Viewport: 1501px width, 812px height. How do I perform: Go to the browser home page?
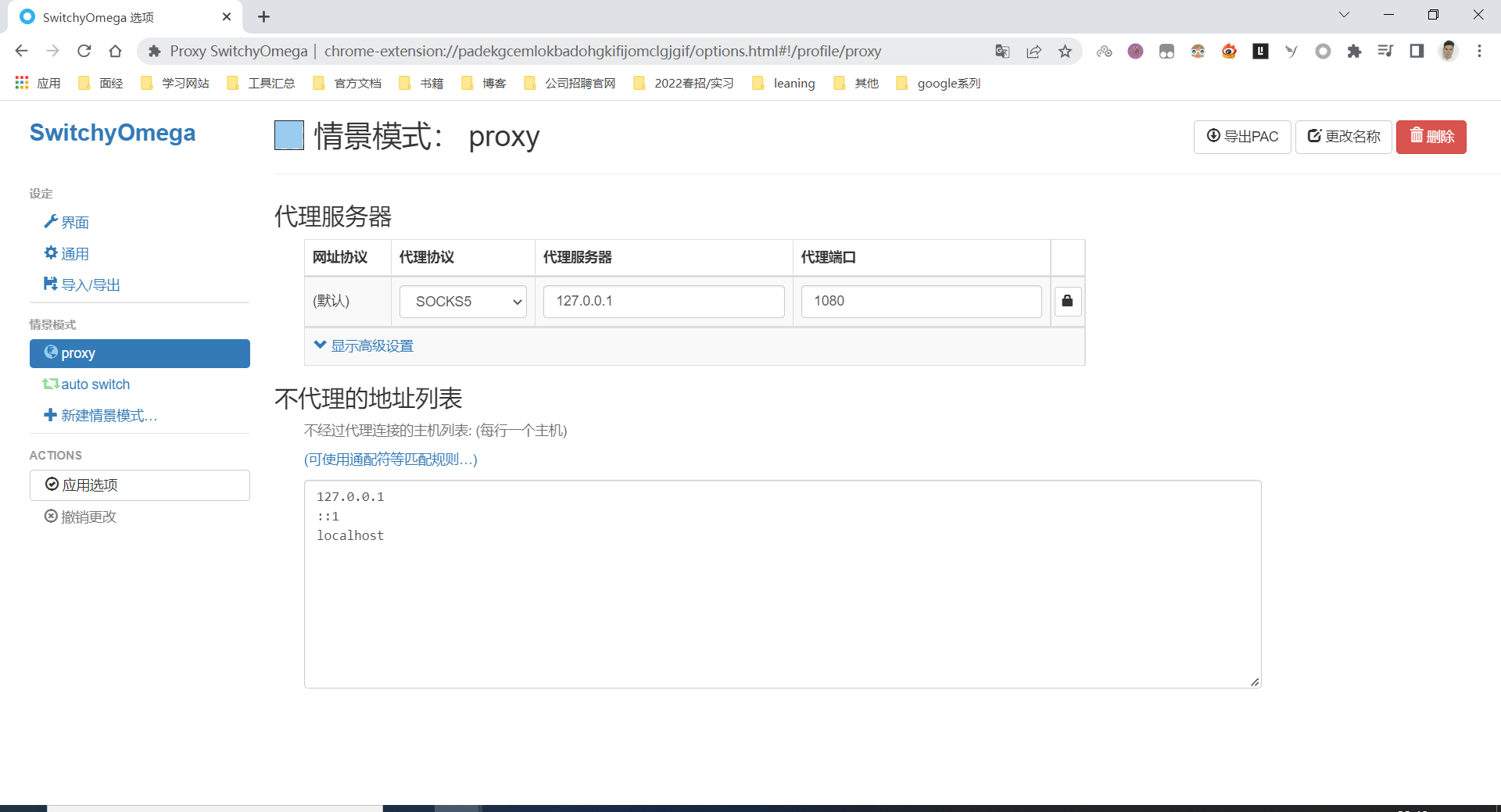[116, 52]
